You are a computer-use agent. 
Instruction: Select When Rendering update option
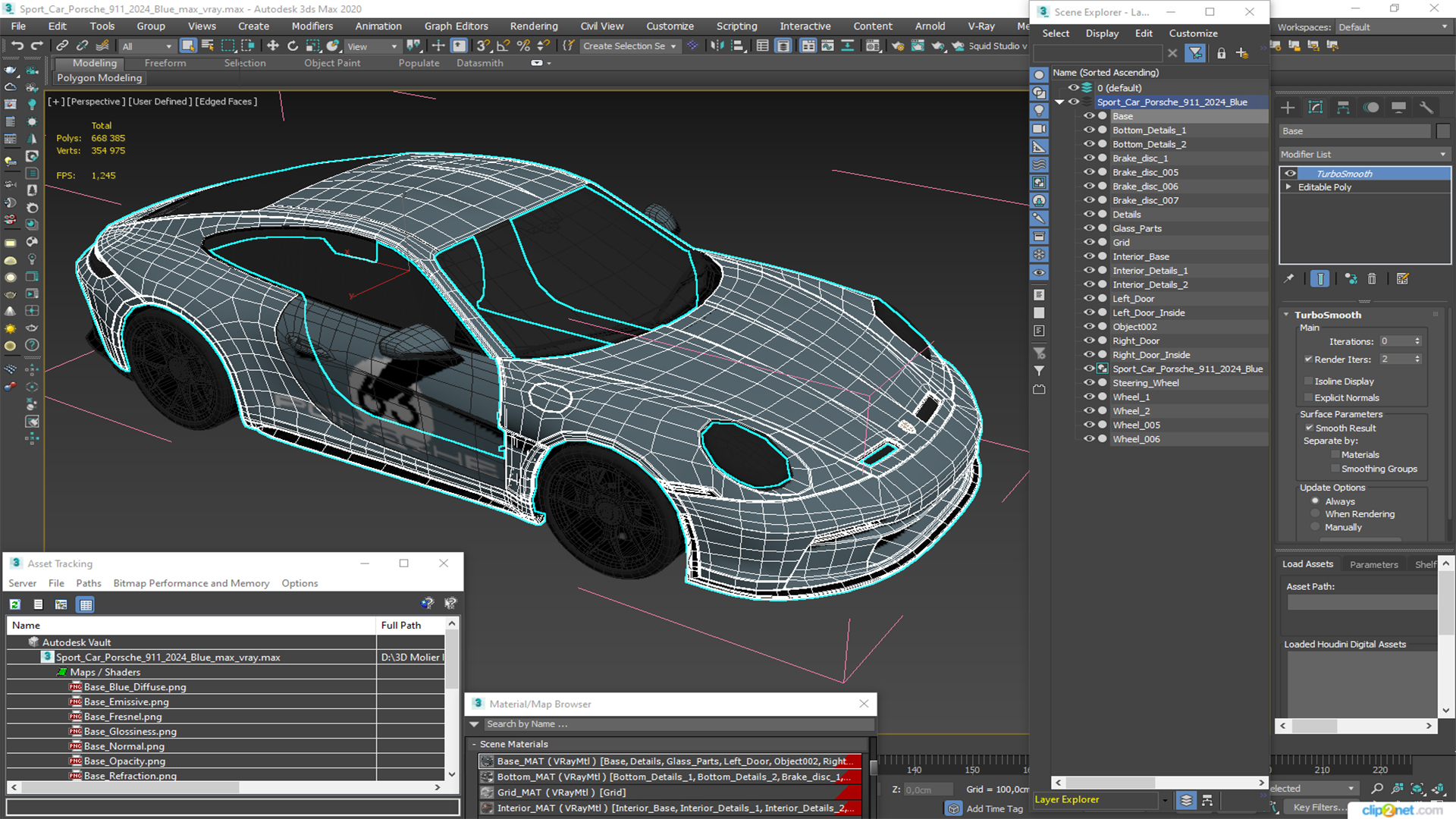(1315, 514)
